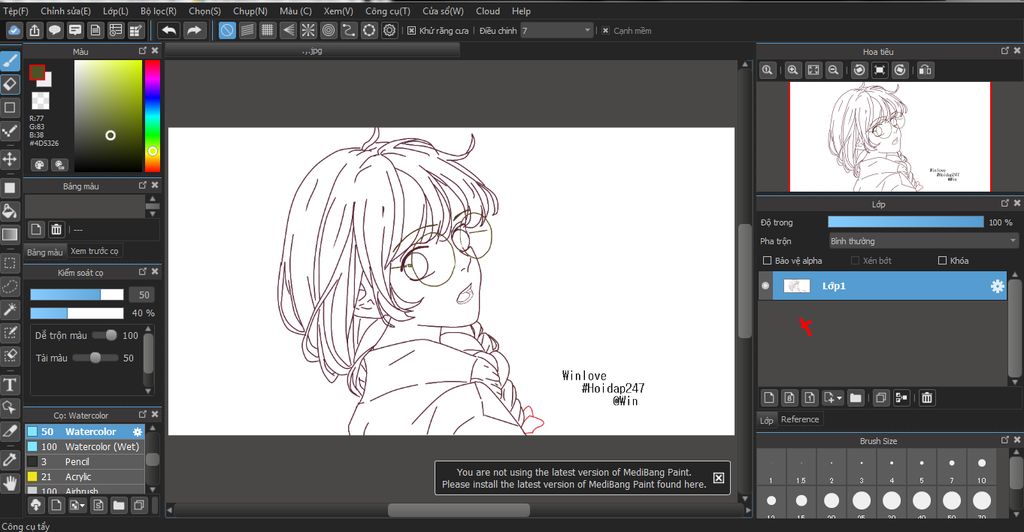The height and width of the screenshot is (532, 1024).
Task: Select the Pencil brush
Action: (x=85, y=462)
